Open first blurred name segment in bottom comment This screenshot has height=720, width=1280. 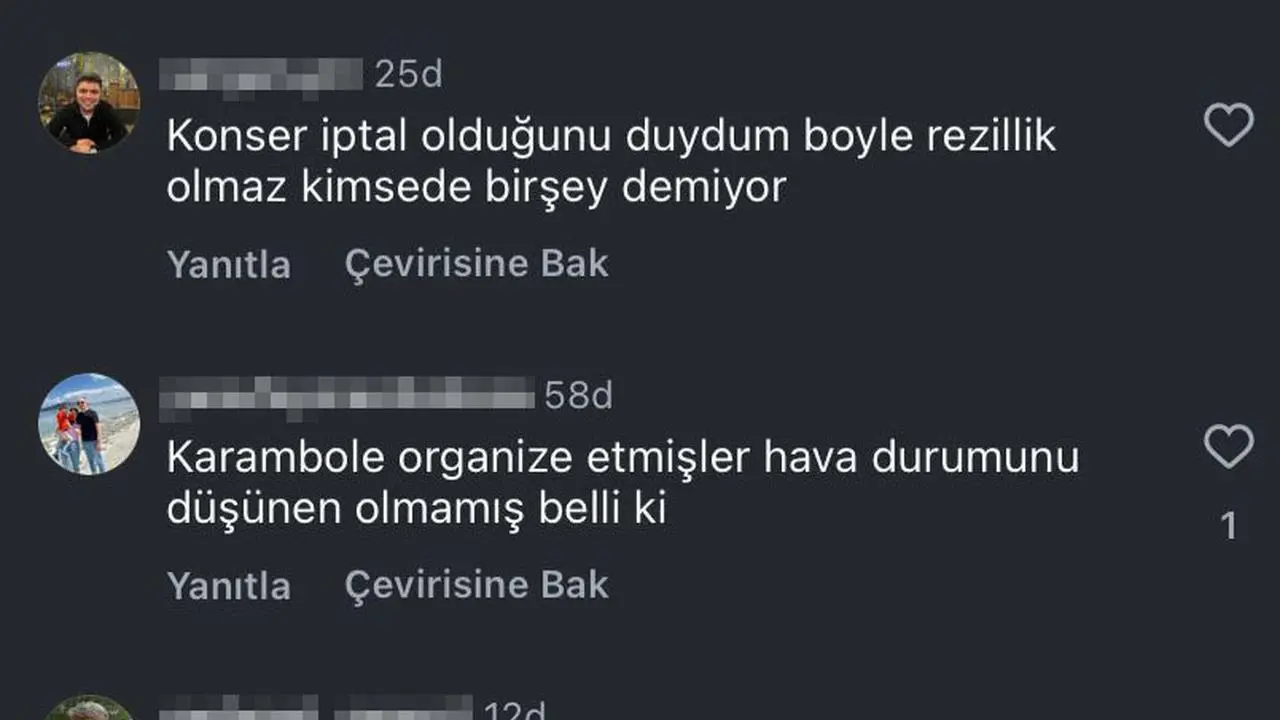point(240,709)
